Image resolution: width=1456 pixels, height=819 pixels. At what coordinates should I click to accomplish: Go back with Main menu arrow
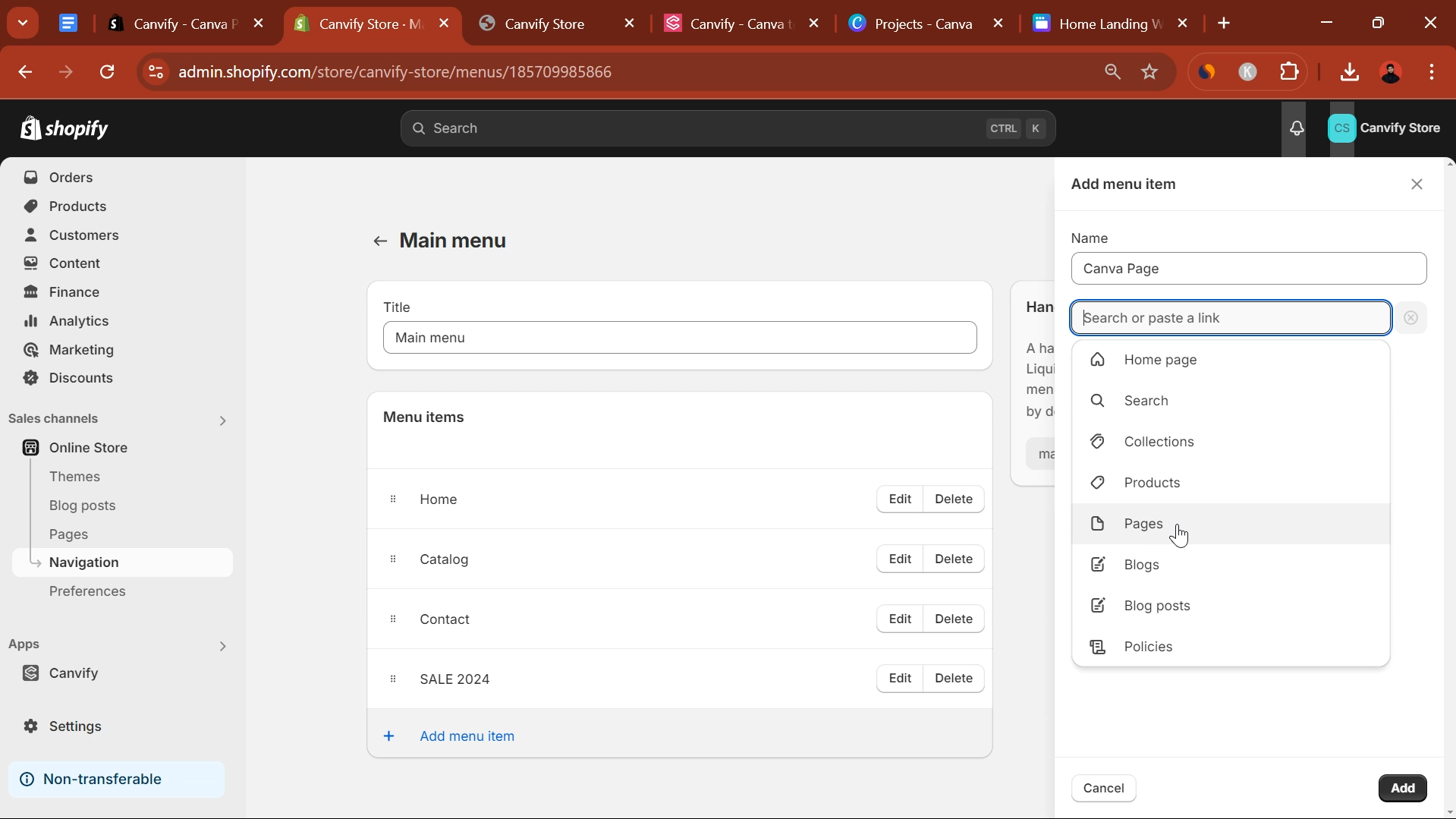point(380,241)
